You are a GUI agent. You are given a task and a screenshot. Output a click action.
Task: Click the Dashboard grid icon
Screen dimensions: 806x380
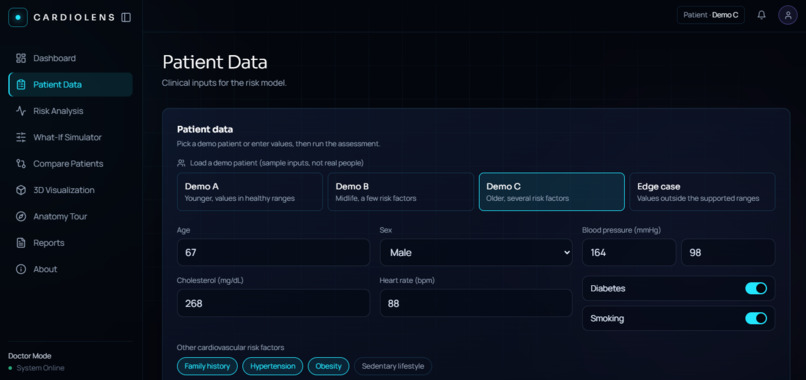[21, 58]
